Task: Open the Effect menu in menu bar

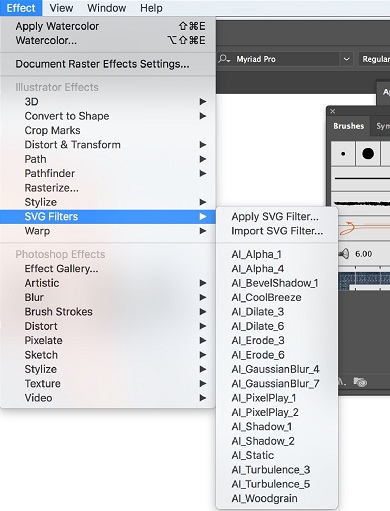Action: [x=21, y=8]
